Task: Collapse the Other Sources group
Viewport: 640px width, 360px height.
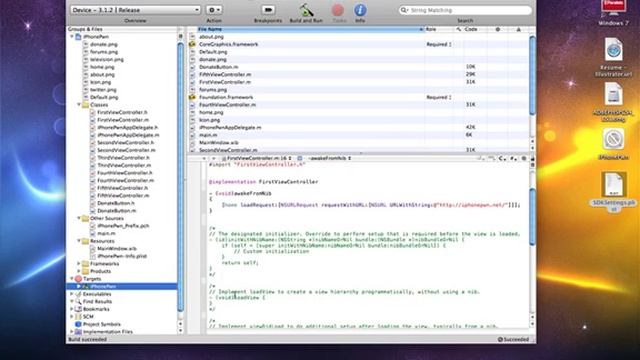Action: (79, 218)
